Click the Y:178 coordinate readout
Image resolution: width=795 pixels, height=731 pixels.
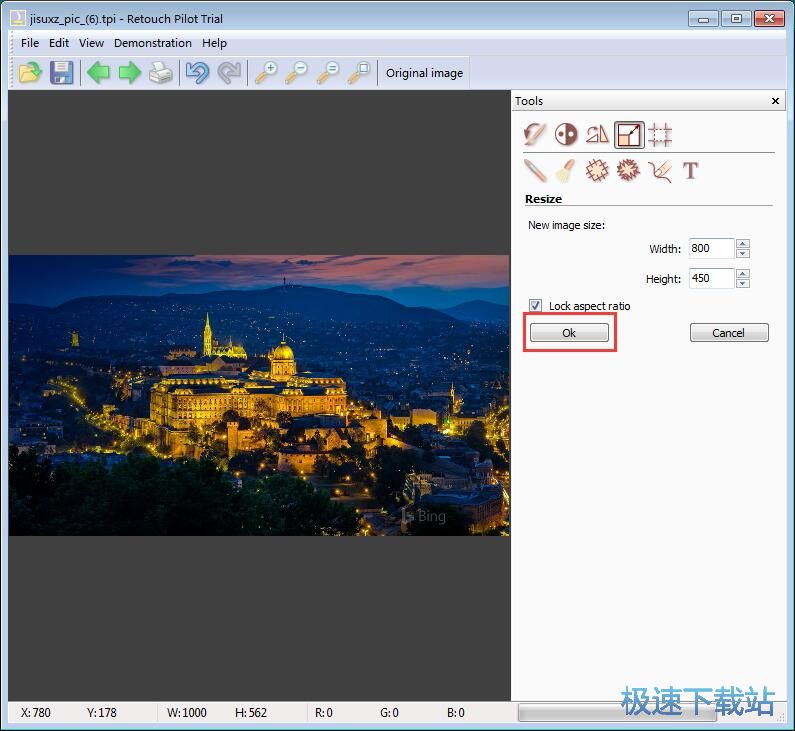[101, 713]
